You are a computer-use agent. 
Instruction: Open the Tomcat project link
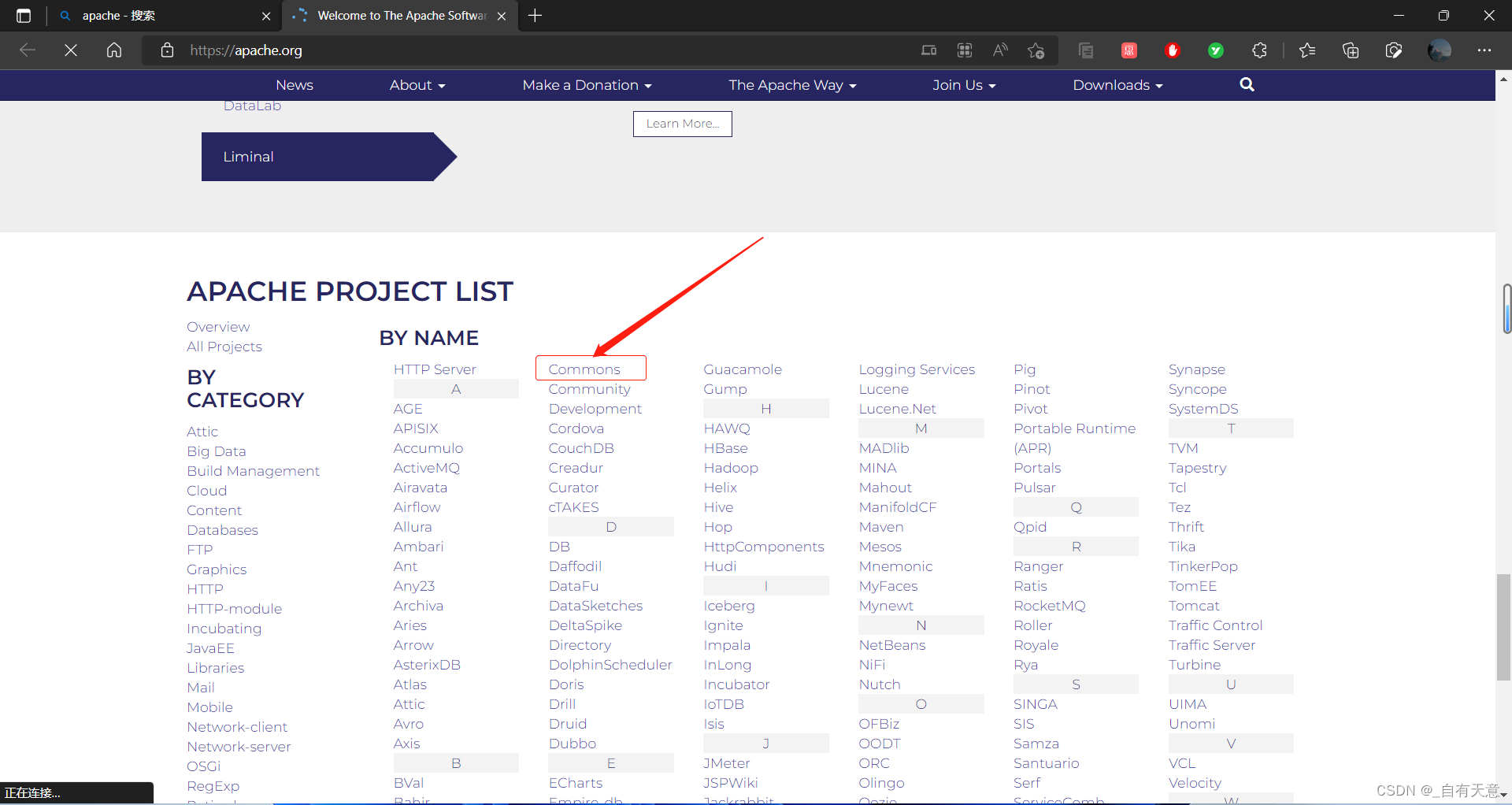[x=1194, y=606]
